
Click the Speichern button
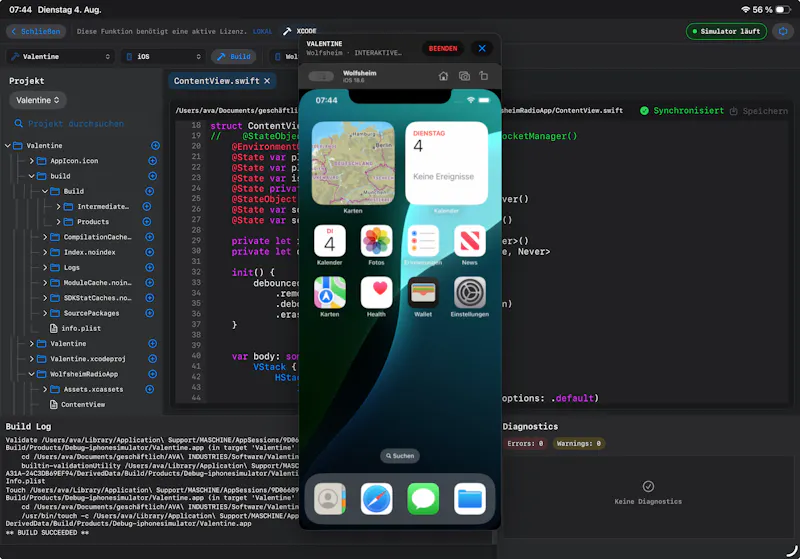tap(759, 111)
